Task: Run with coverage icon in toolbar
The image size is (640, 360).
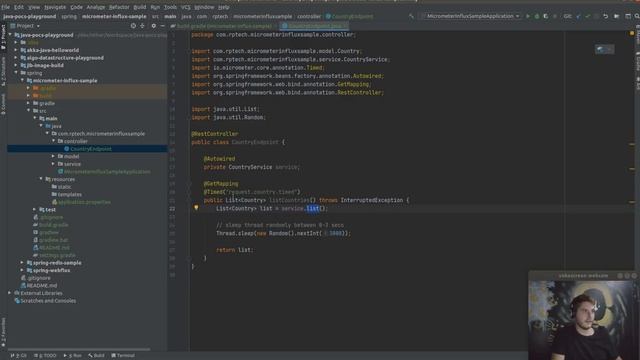Action: tap(546, 16)
